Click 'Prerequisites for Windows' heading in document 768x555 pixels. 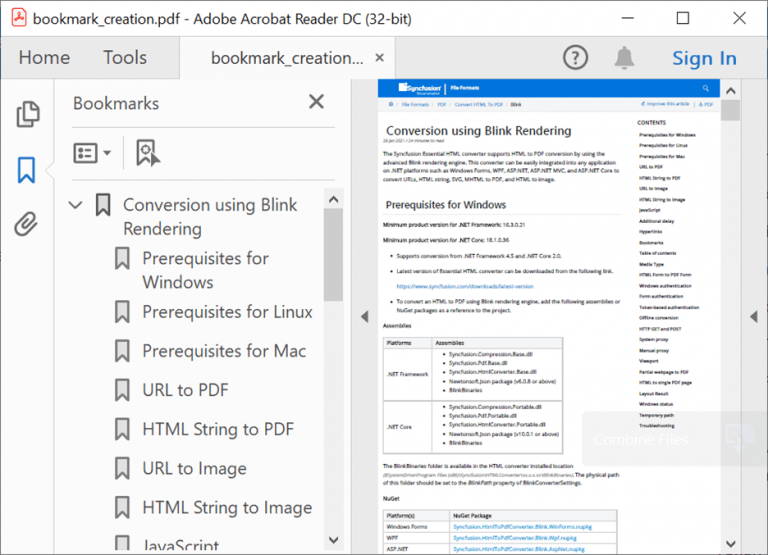pos(446,205)
